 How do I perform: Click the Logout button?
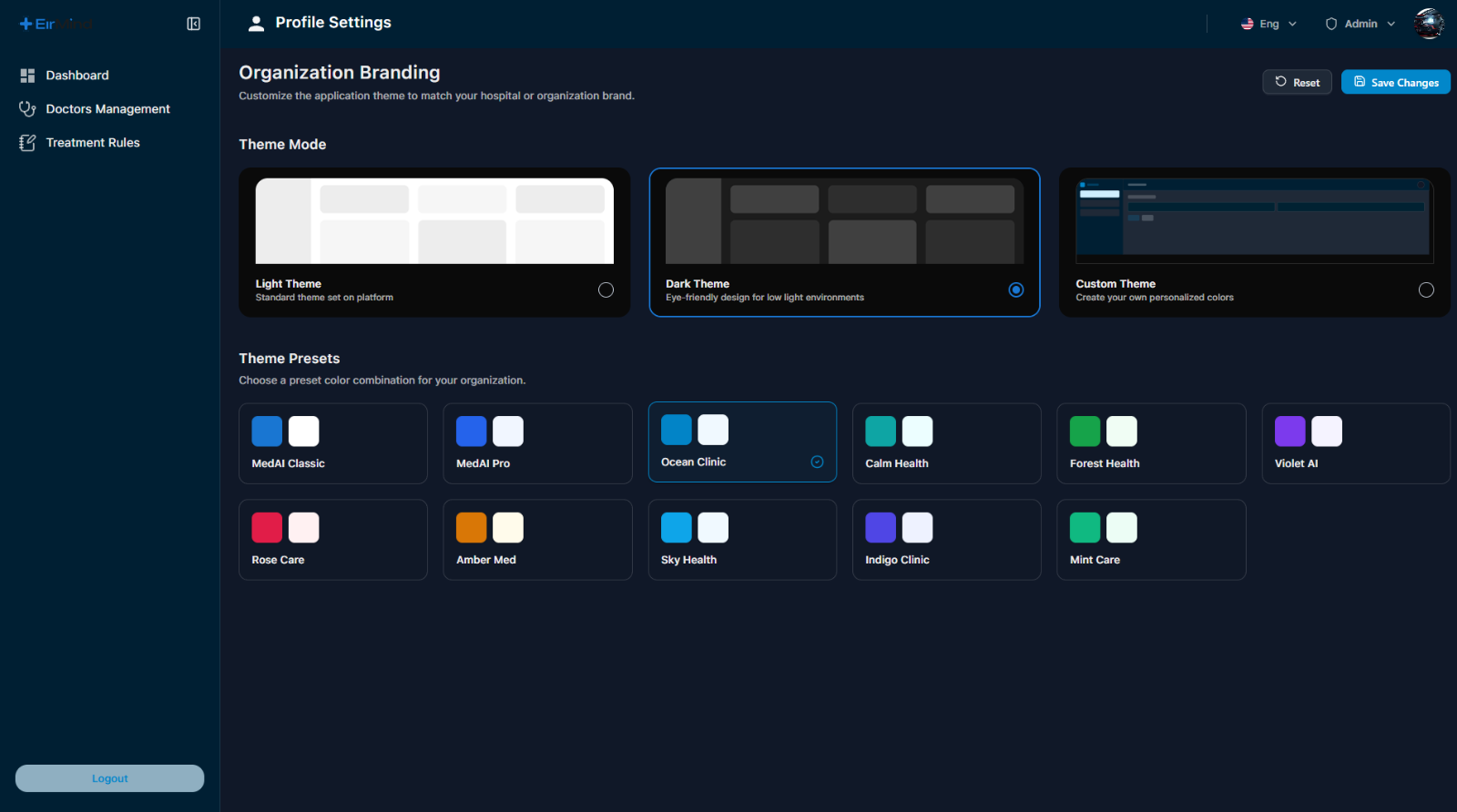[x=109, y=778]
